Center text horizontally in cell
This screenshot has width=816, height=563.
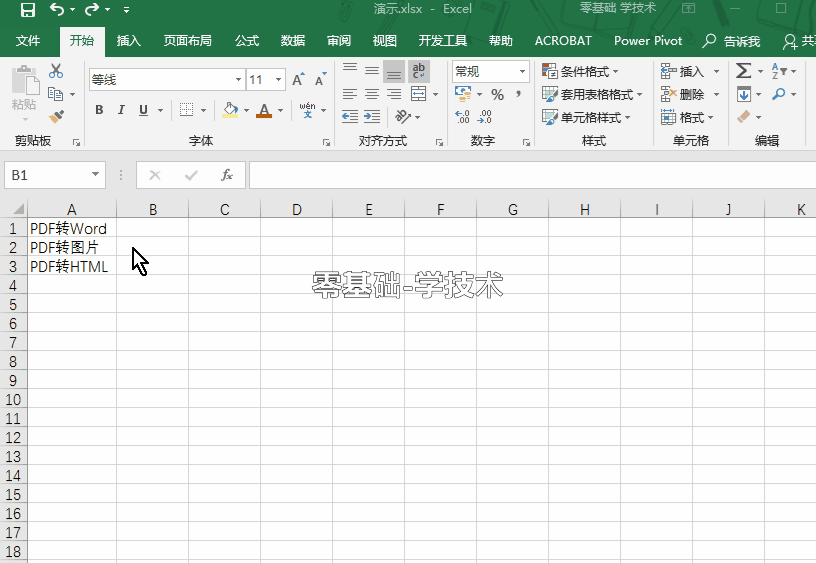pyautogui.click(x=372, y=94)
